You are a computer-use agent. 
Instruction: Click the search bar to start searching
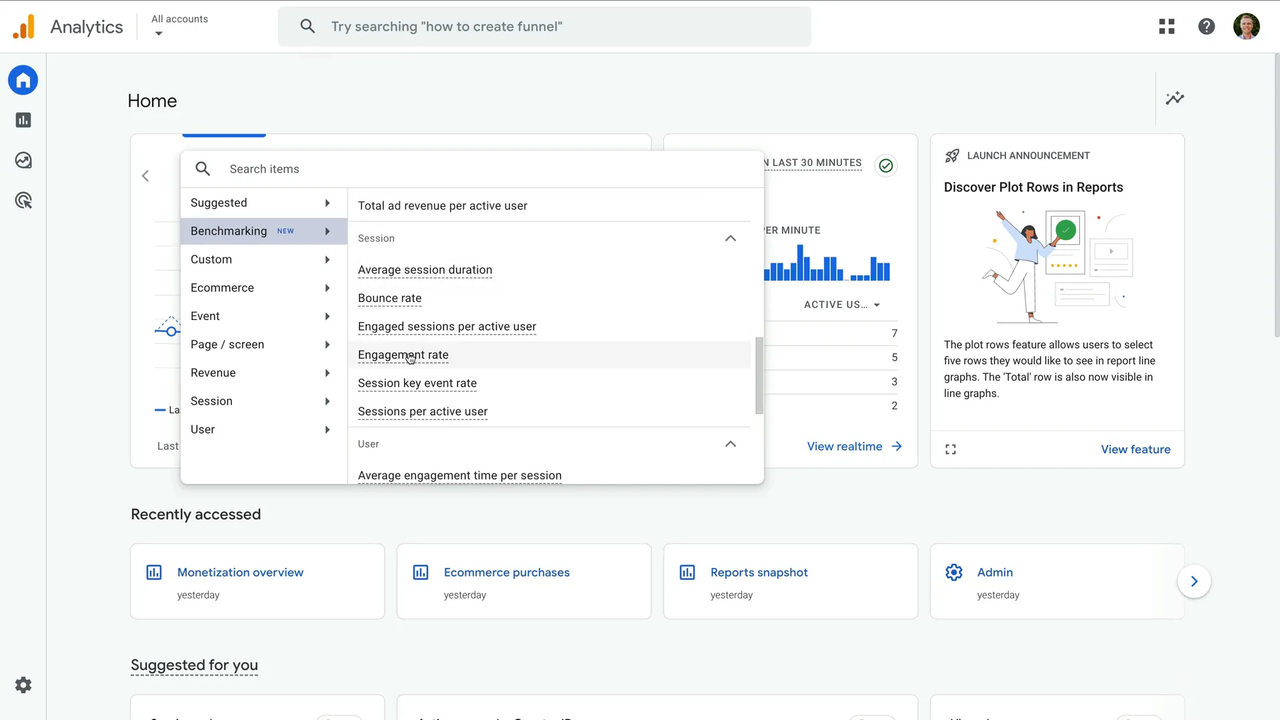click(545, 26)
